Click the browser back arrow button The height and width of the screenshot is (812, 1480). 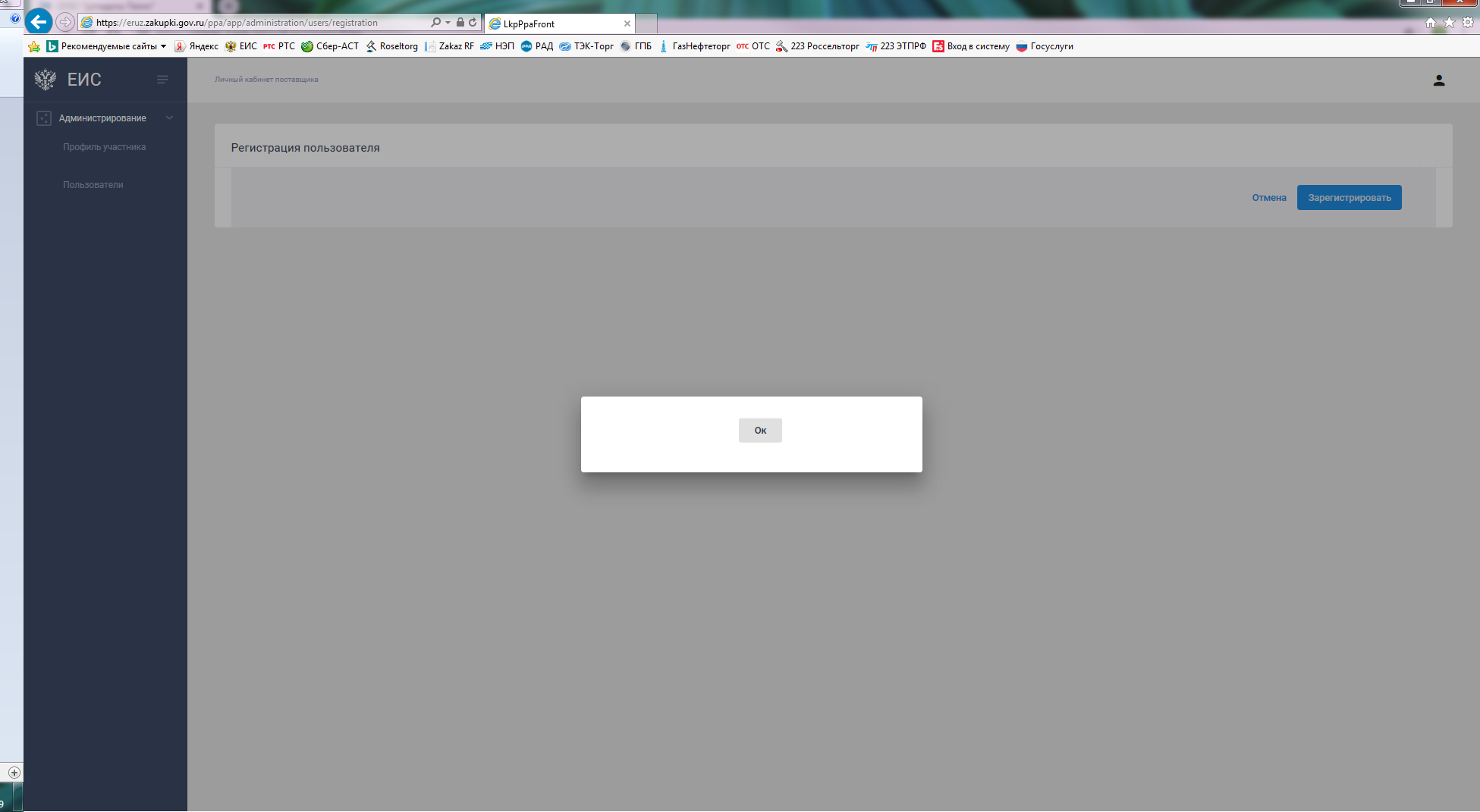(x=39, y=22)
